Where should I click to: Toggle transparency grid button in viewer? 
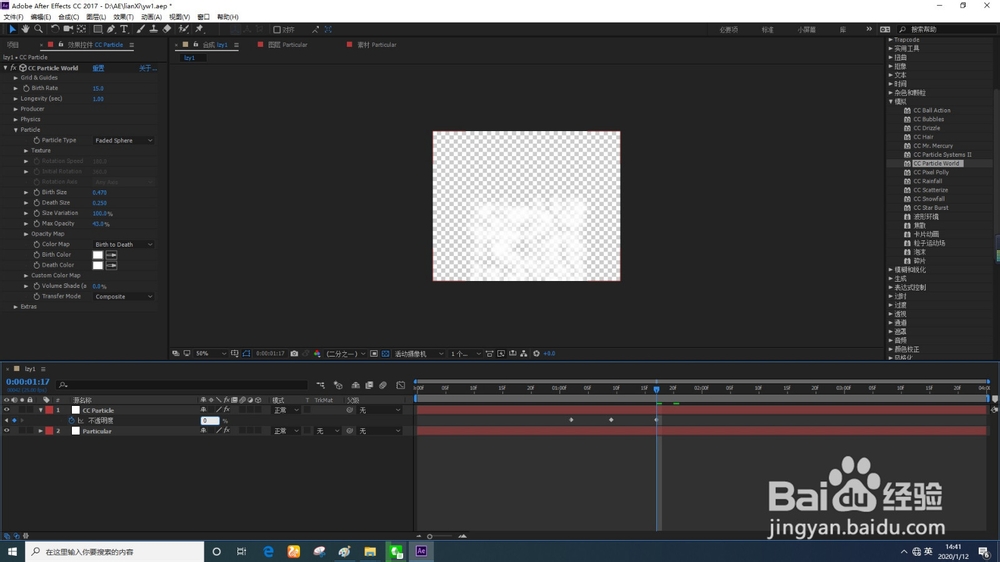(x=385, y=353)
